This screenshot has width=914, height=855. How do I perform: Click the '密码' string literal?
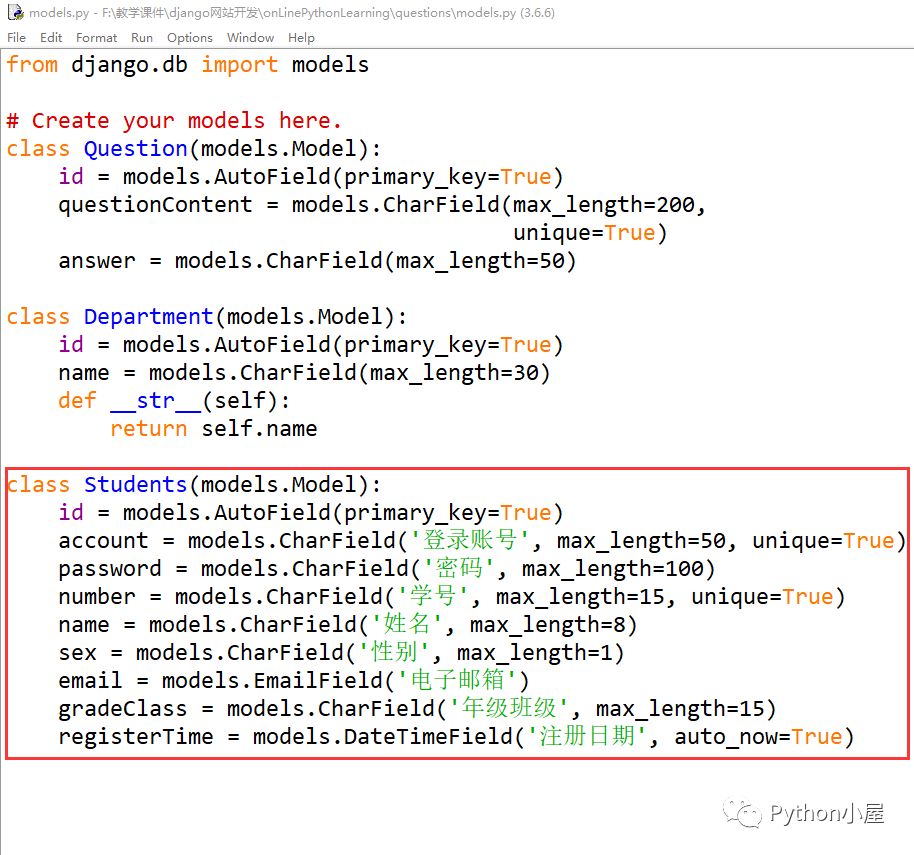(459, 568)
